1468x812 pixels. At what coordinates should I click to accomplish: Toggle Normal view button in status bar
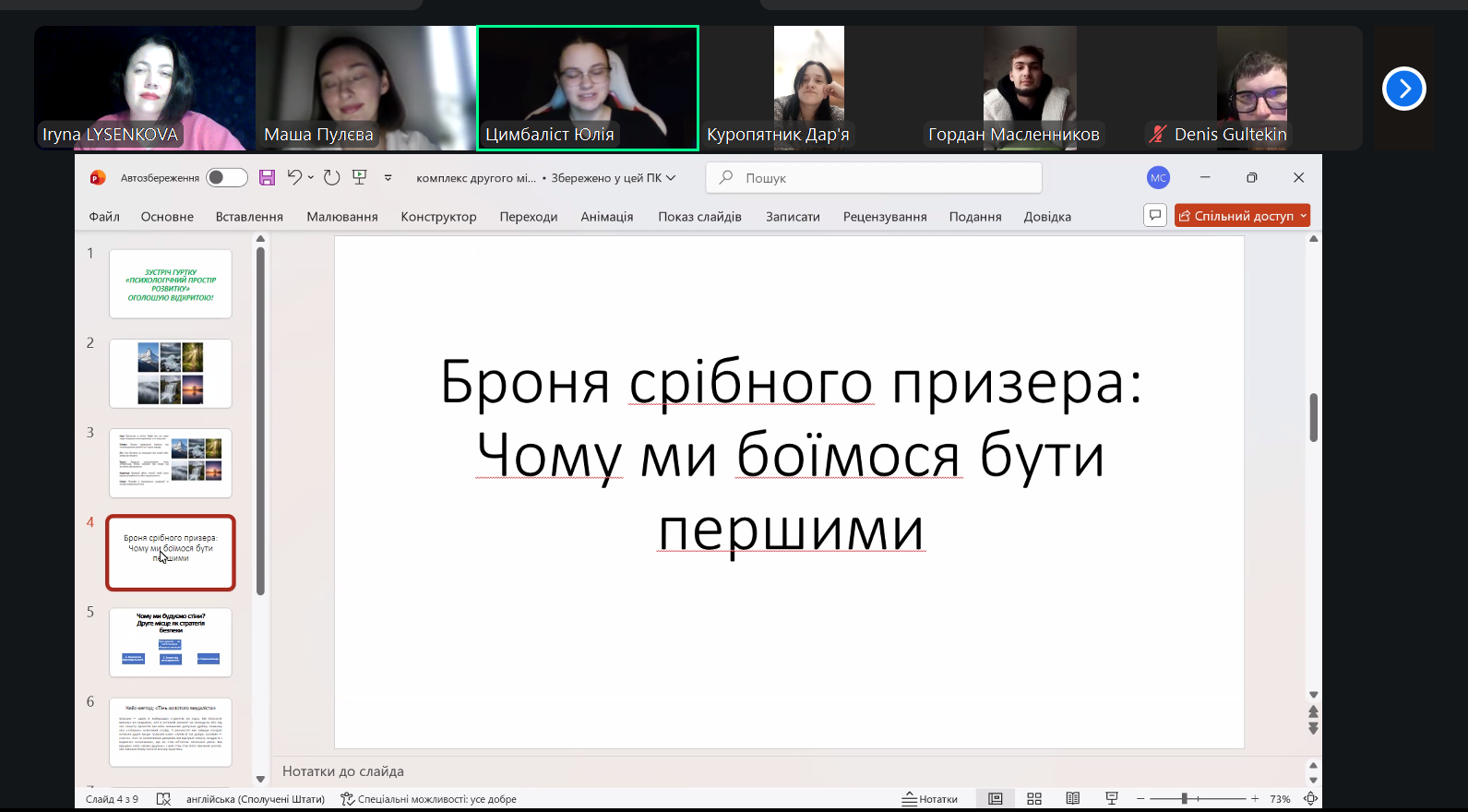pos(996,798)
